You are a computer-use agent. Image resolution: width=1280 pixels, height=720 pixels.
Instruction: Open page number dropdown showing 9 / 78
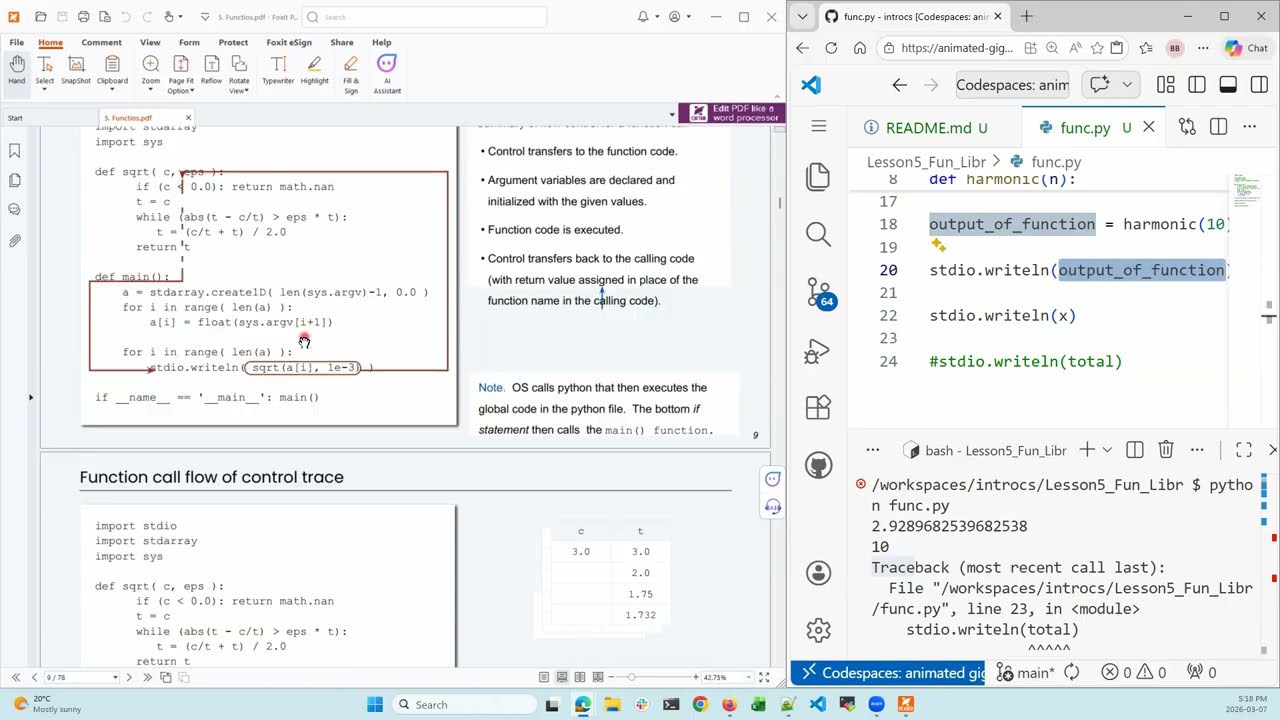(115, 677)
